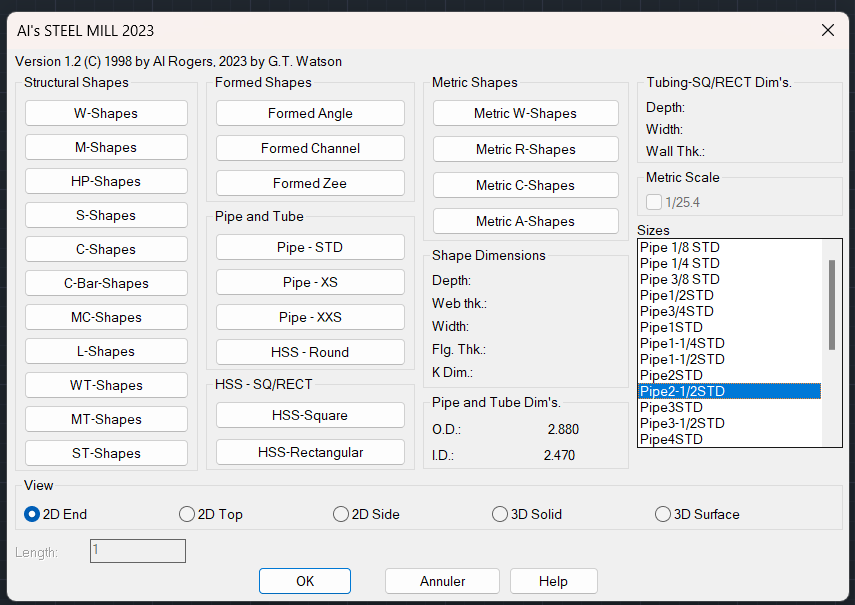Viewport: 855px width, 605px height.
Task: Click the W-Shapes button
Action: (x=106, y=113)
